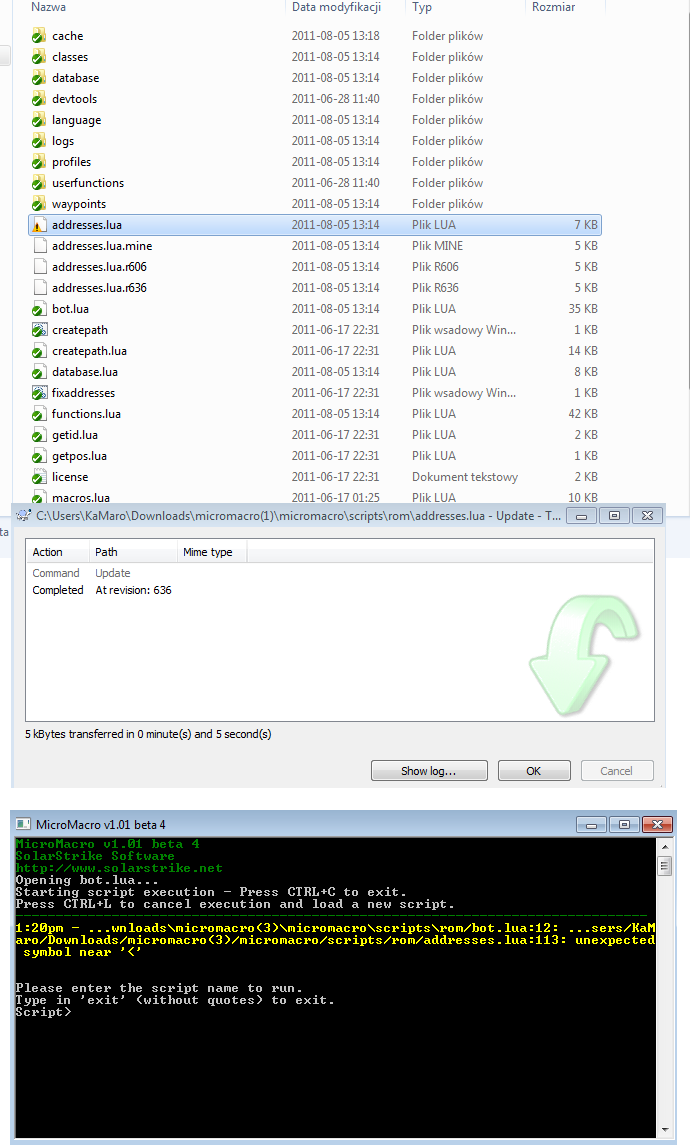Image resolution: width=690 pixels, height=1145 pixels.
Task: Click the createpath batch file icon
Action: point(39,330)
